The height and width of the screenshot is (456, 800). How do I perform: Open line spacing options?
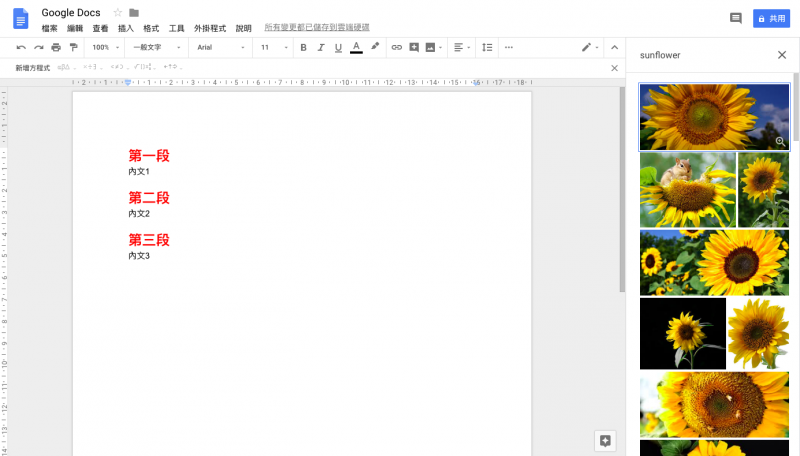pos(487,47)
